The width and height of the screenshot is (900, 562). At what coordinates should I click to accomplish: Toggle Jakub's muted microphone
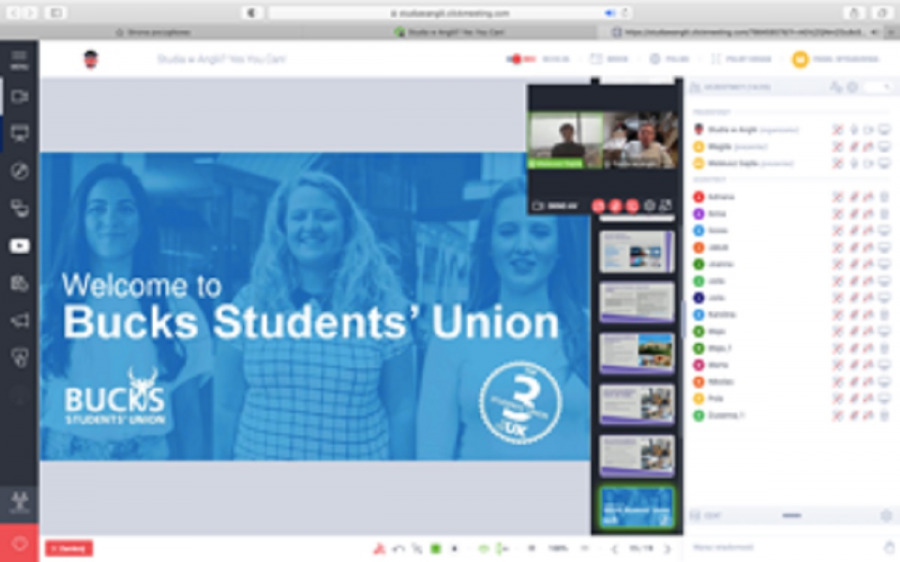tap(854, 247)
